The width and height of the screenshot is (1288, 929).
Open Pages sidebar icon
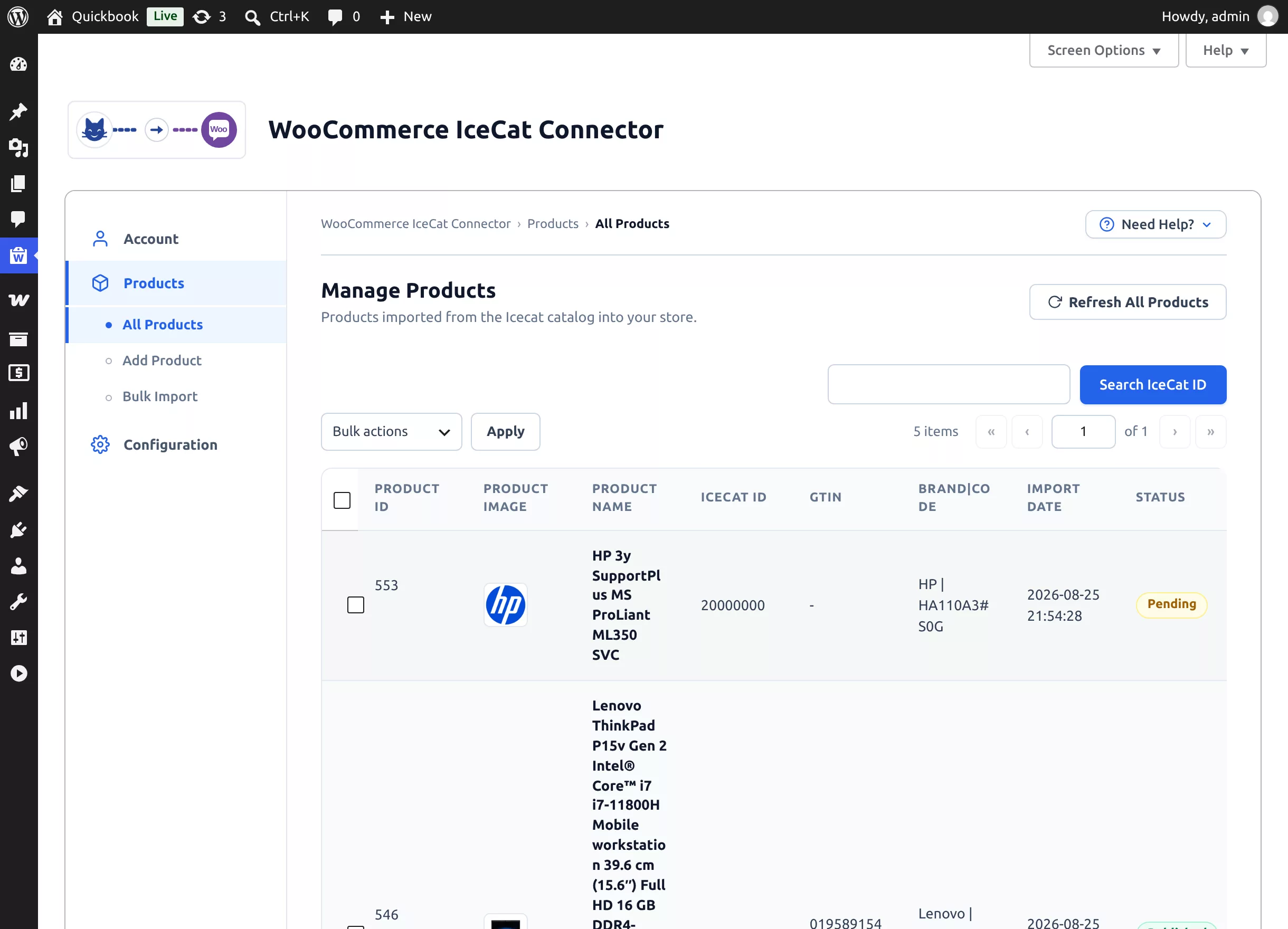18,183
